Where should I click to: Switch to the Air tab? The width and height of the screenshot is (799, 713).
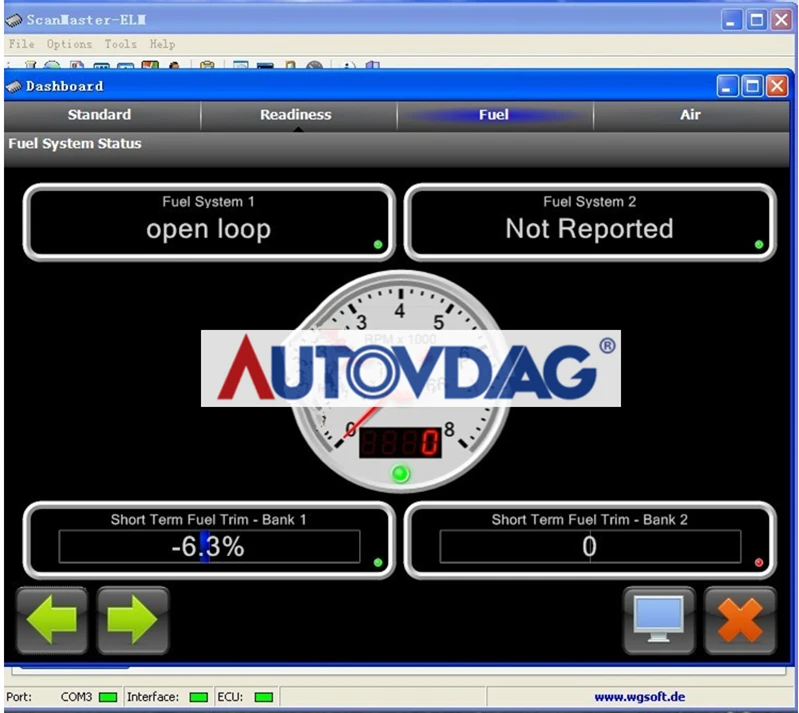coord(690,115)
